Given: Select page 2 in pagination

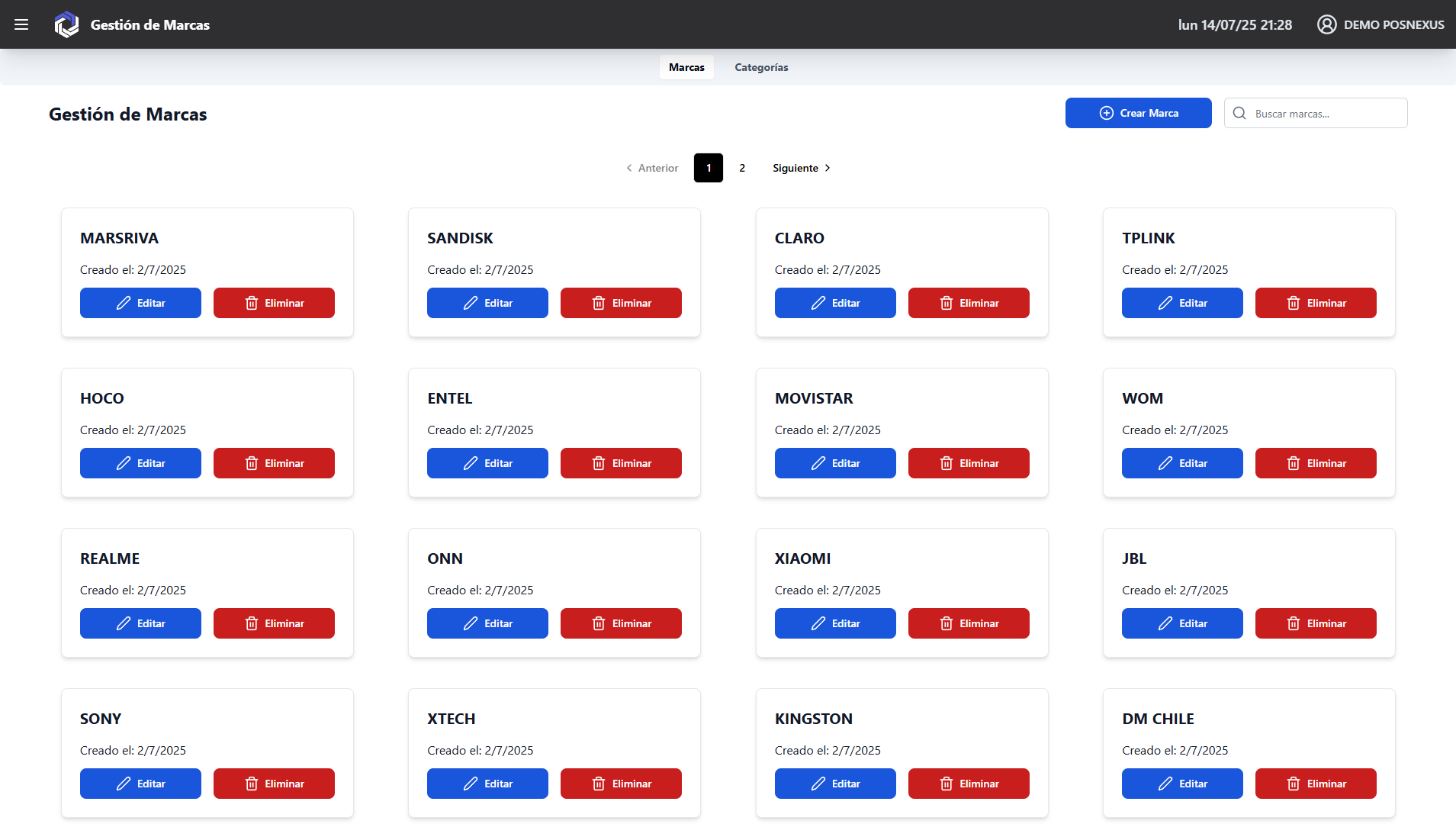Looking at the screenshot, I should point(742,168).
